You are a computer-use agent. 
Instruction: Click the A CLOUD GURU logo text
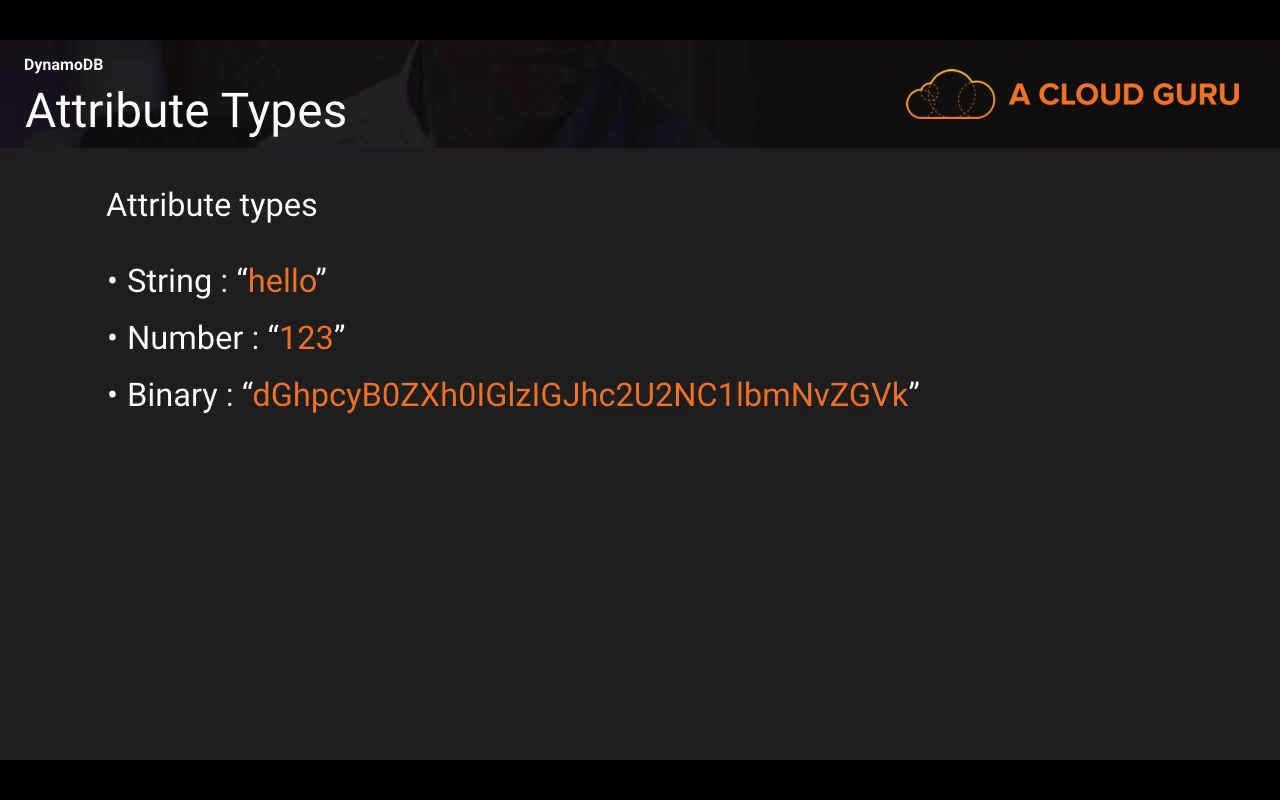pyautogui.click(x=1124, y=95)
